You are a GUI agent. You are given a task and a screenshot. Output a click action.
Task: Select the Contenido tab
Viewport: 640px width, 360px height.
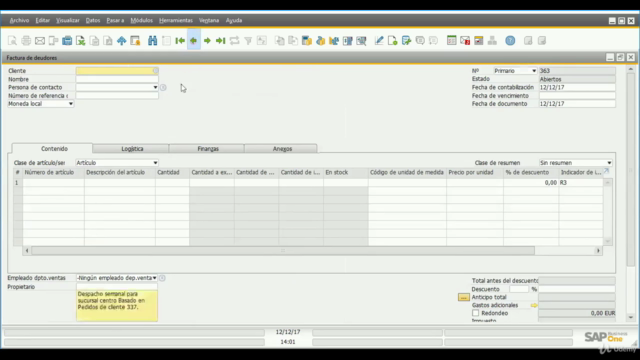point(54,149)
